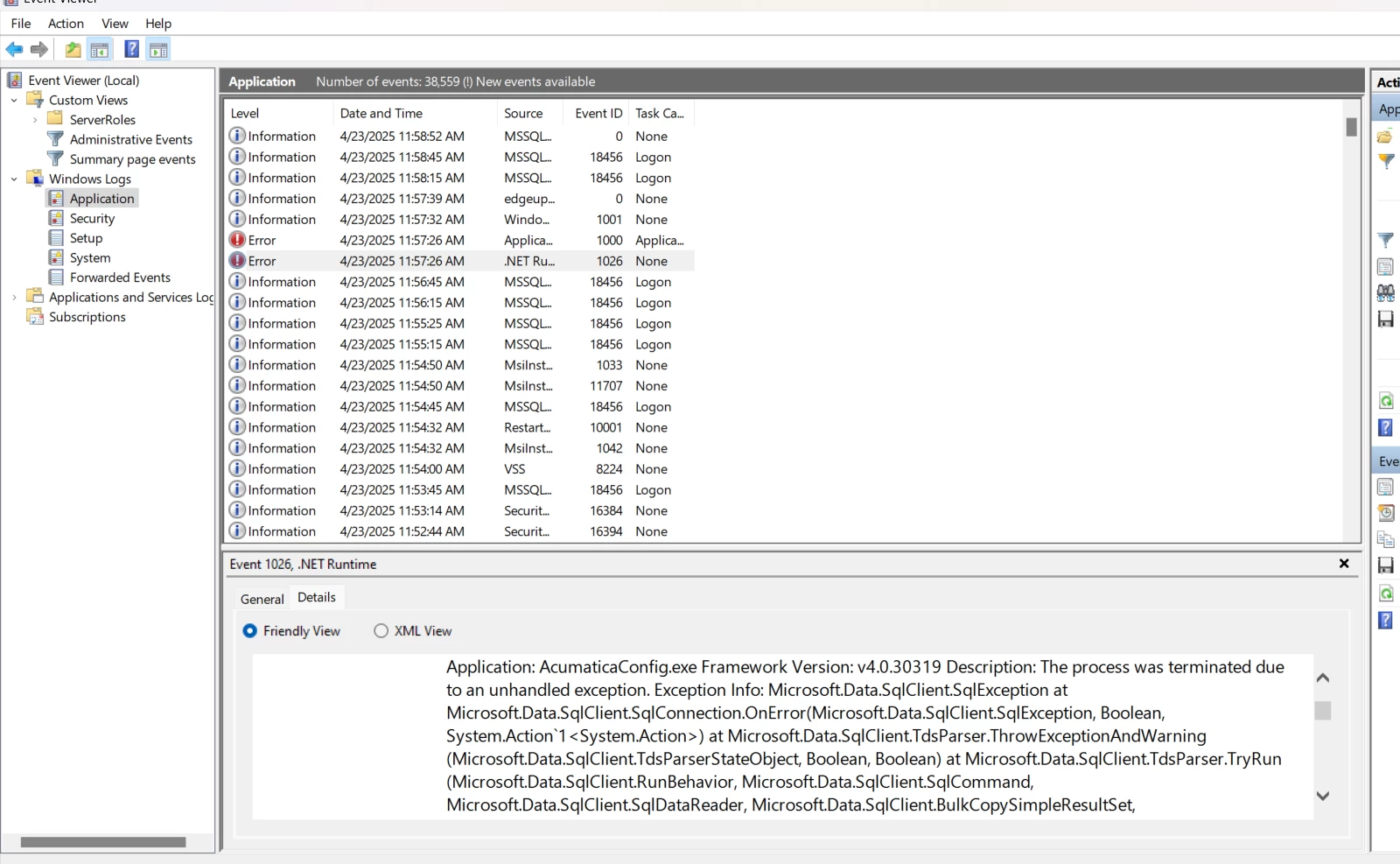The width and height of the screenshot is (1400, 864).
Task: Click the details pane scroll-down arrow
Action: [x=1322, y=796]
